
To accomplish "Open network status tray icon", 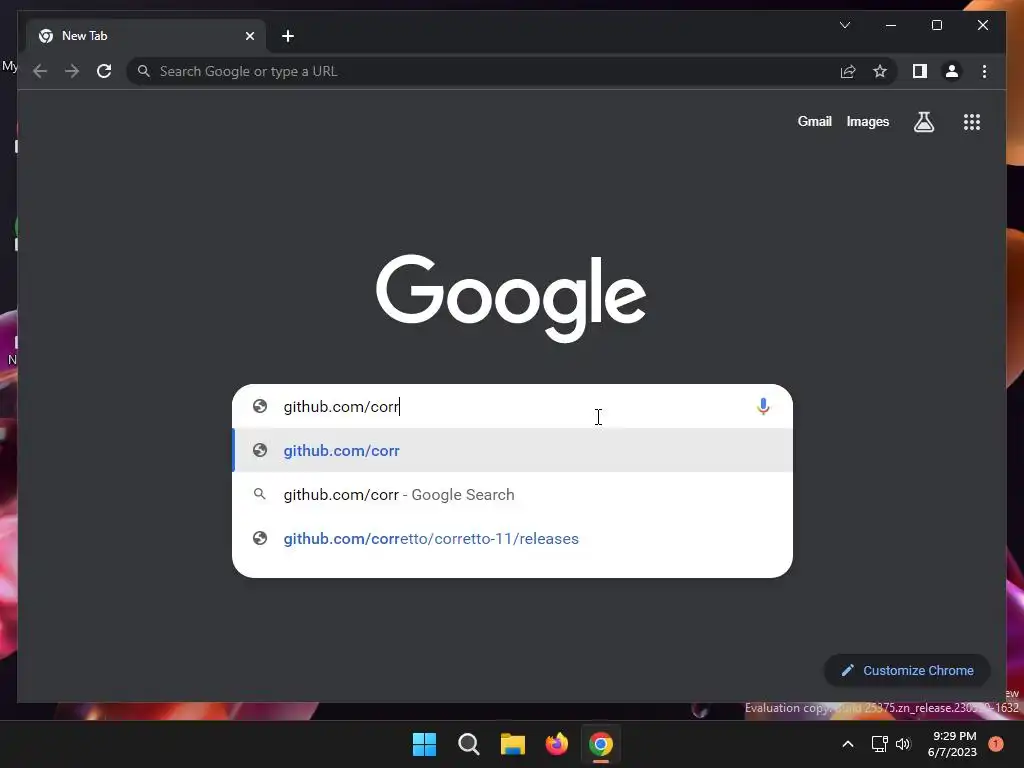I will coord(879,744).
